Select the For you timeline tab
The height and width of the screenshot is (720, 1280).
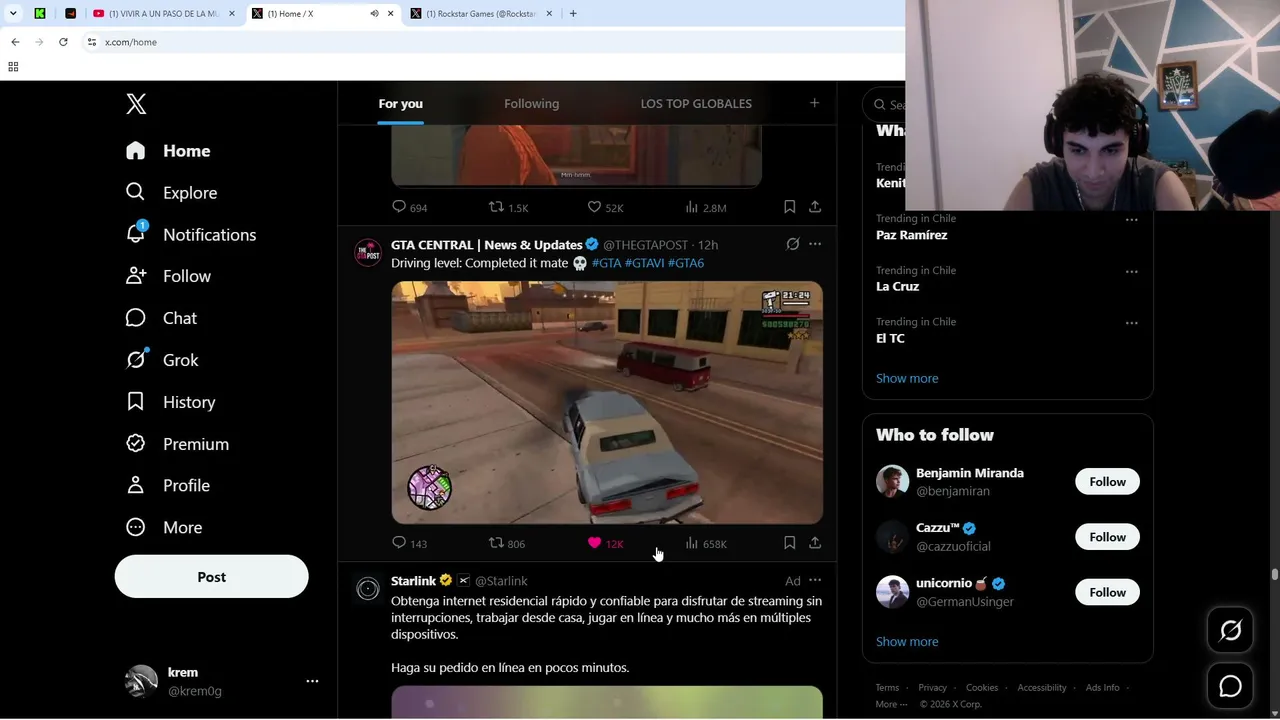tap(400, 104)
